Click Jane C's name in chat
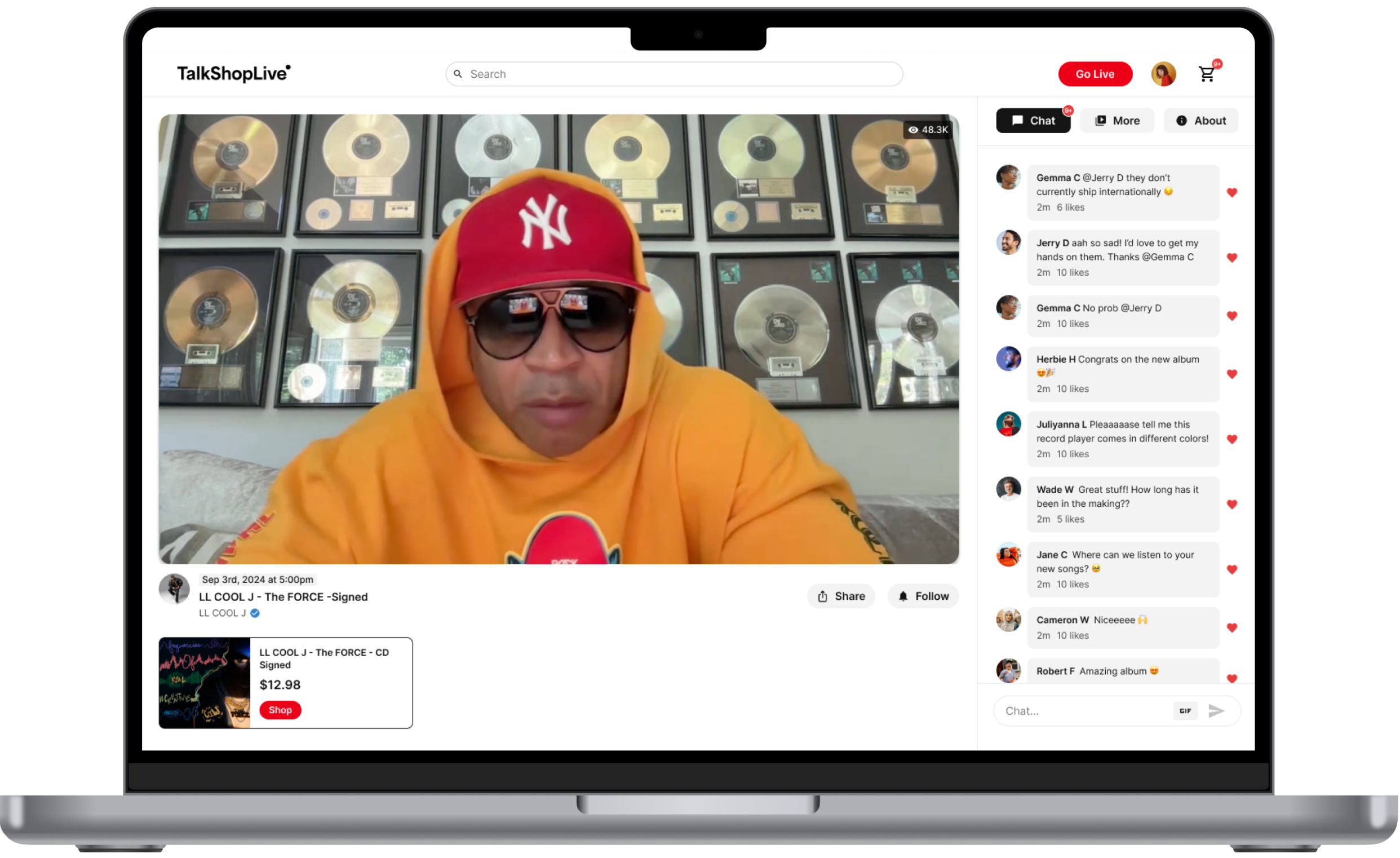This screenshot has height=858, width=1400. 1052,556
